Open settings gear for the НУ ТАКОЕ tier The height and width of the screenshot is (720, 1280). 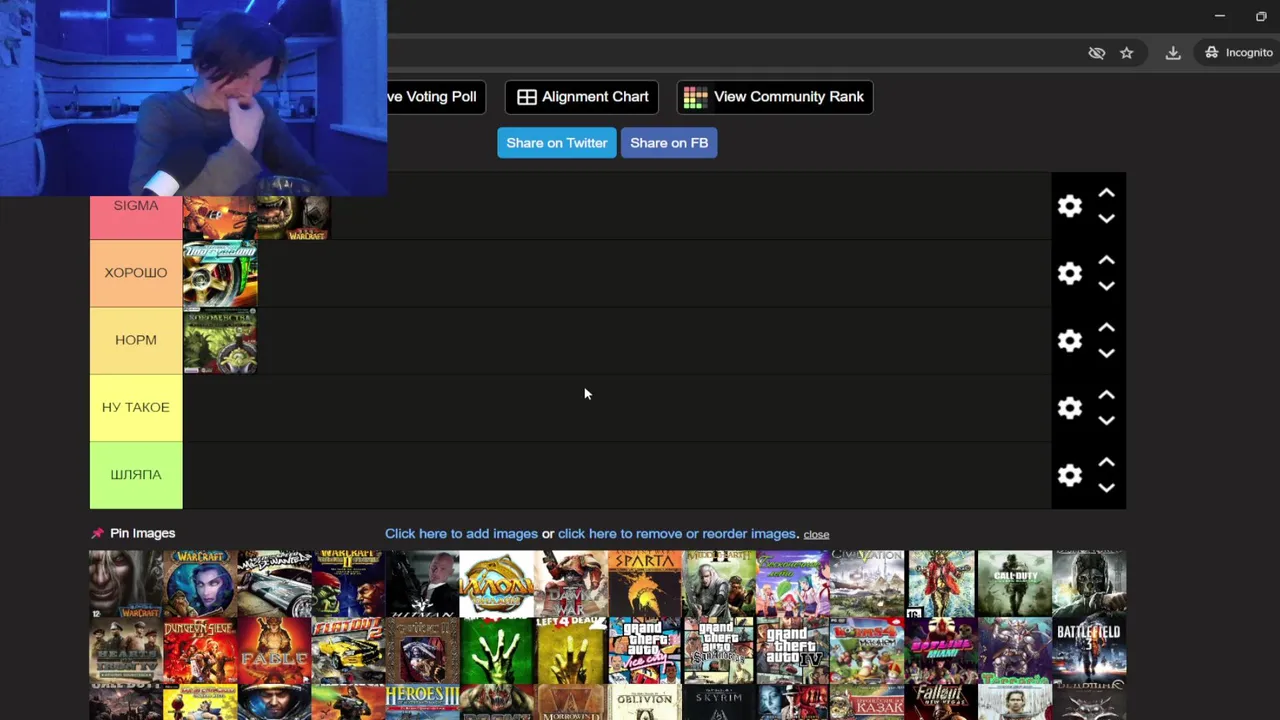[x=1070, y=408]
